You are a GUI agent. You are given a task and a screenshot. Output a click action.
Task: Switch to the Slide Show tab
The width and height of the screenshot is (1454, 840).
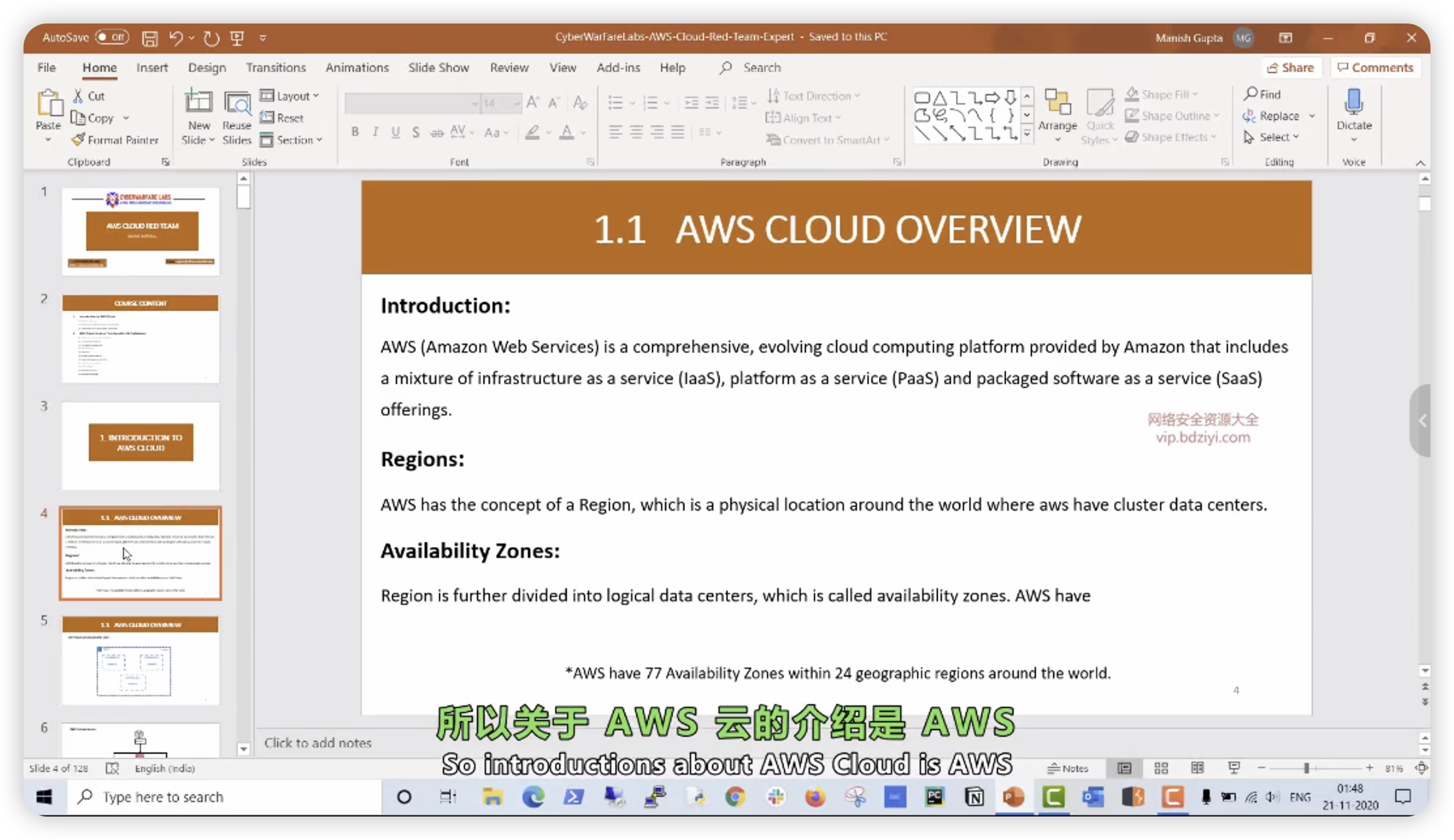click(438, 67)
